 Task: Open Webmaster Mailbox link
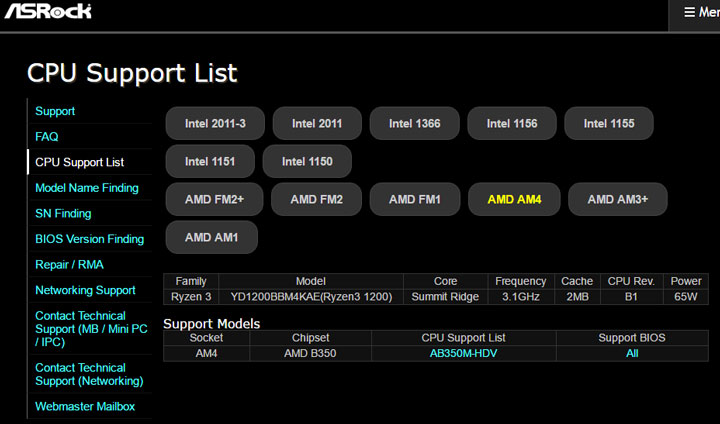coord(85,407)
